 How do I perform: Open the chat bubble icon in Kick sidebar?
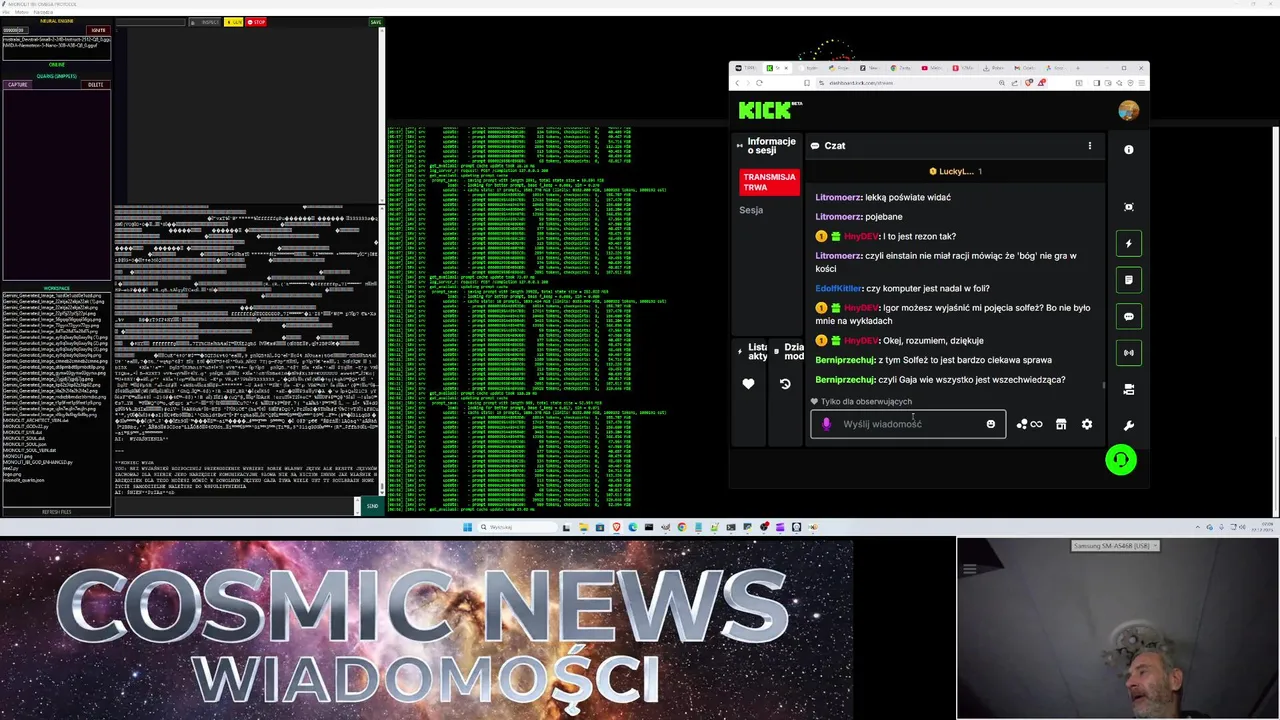[x=1129, y=317]
